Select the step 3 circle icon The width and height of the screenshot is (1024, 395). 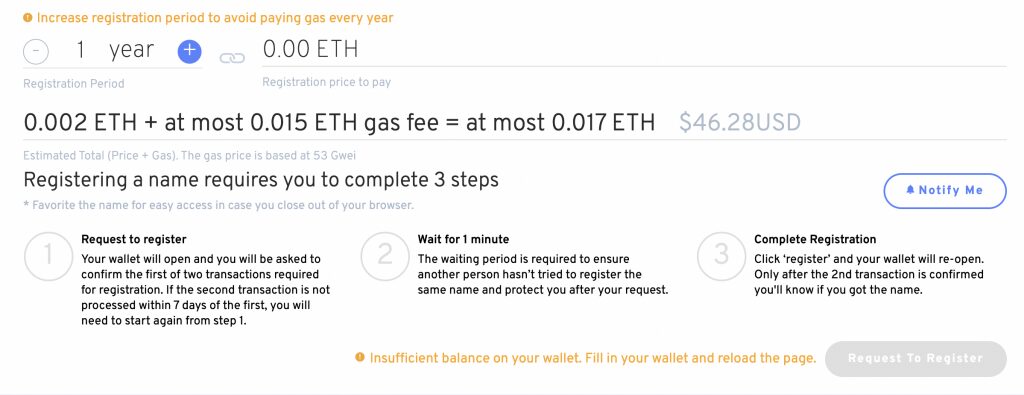pyautogui.click(x=721, y=256)
